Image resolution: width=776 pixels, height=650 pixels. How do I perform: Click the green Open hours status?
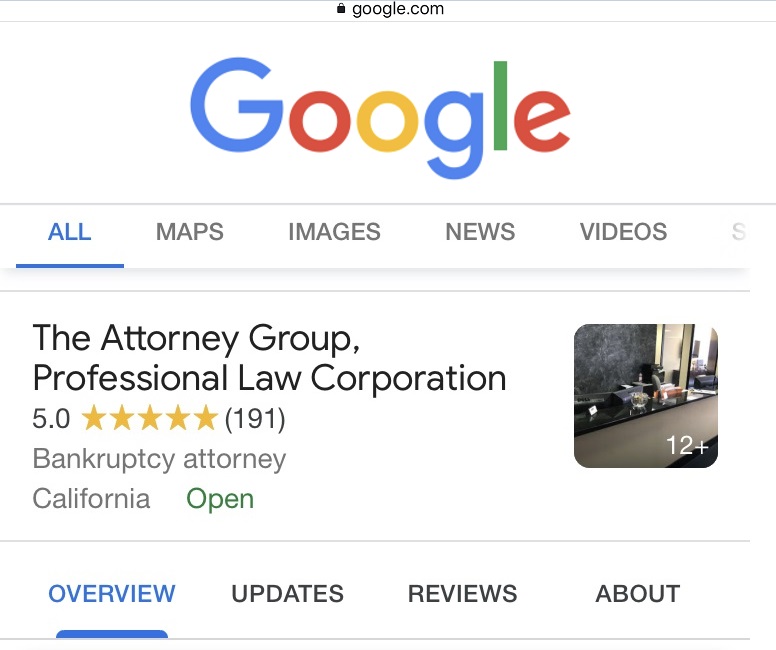[220, 499]
